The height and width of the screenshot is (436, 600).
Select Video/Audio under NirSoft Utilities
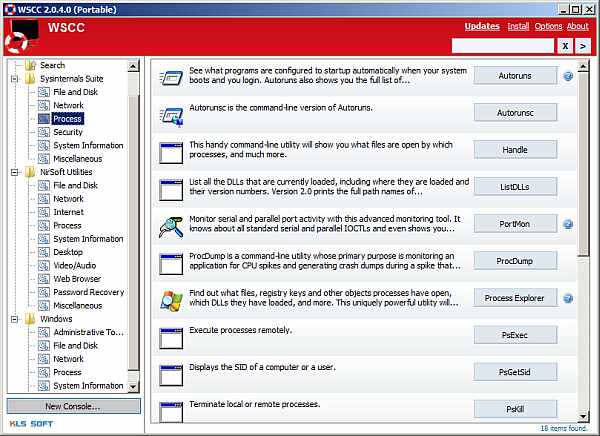click(x=75, y=266)
